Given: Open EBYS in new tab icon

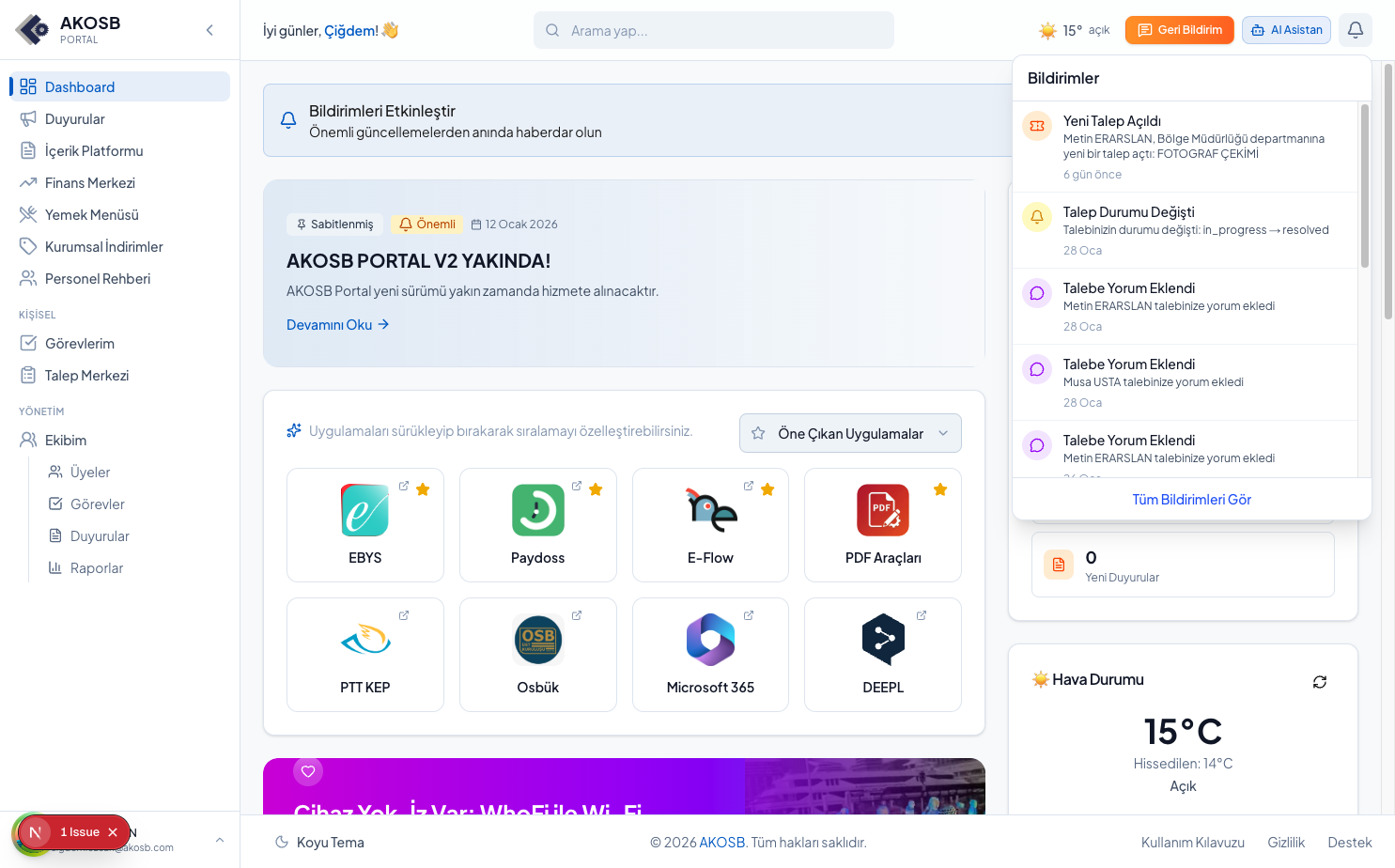Looking at the screenshot, I should point(404,486).
